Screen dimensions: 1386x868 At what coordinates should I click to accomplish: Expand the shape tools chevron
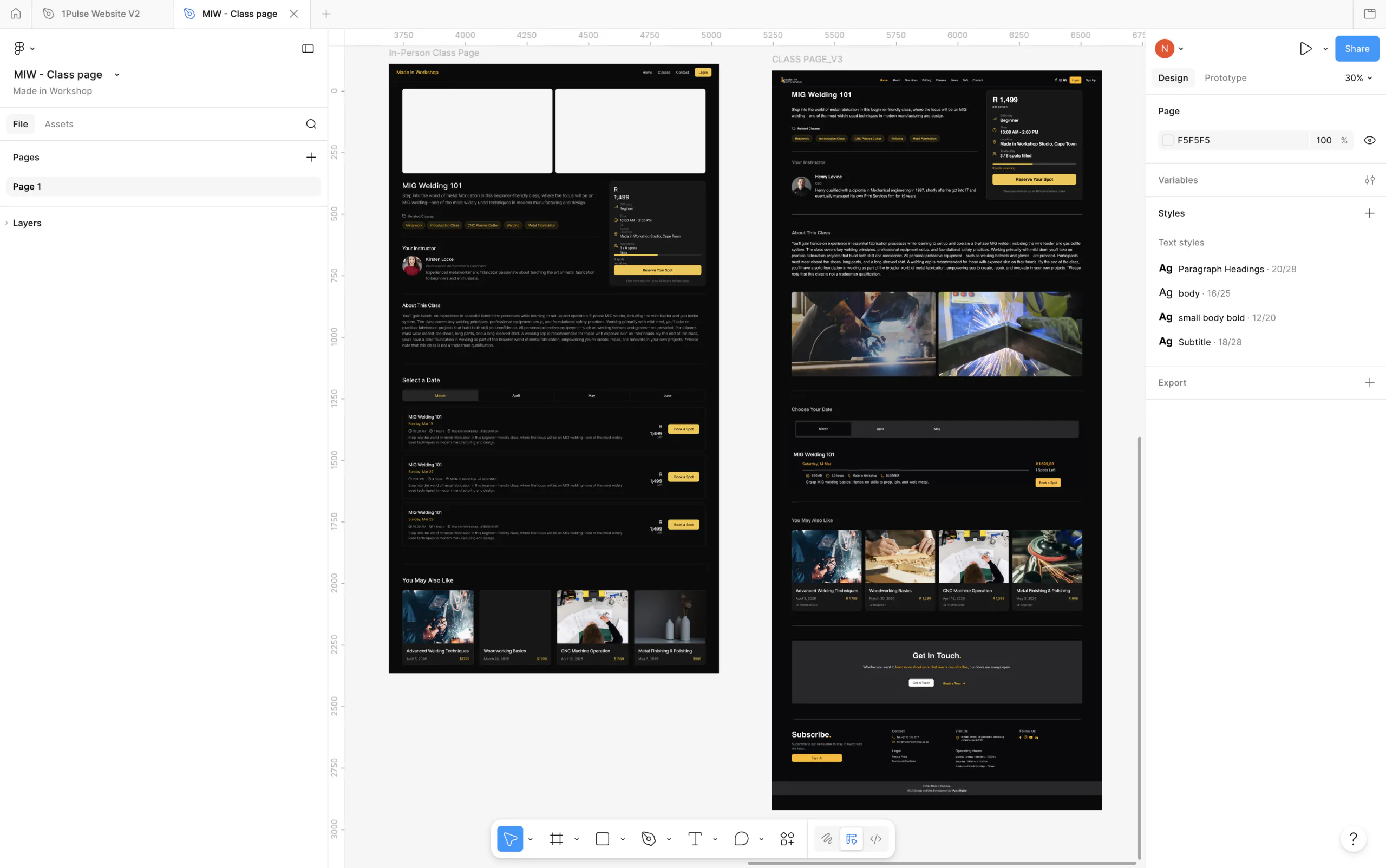point(623,839)
